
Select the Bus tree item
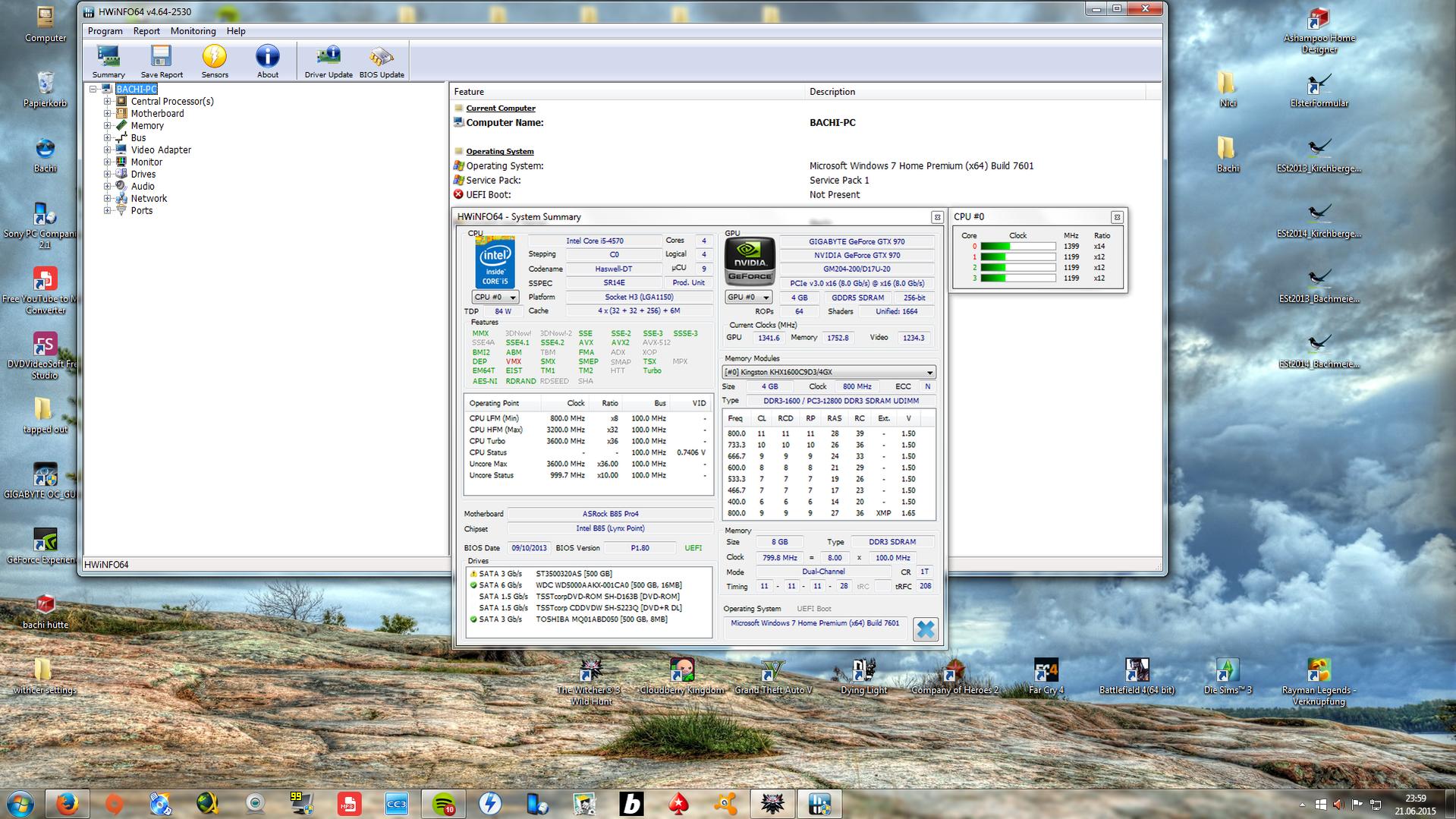pos(138,137)
